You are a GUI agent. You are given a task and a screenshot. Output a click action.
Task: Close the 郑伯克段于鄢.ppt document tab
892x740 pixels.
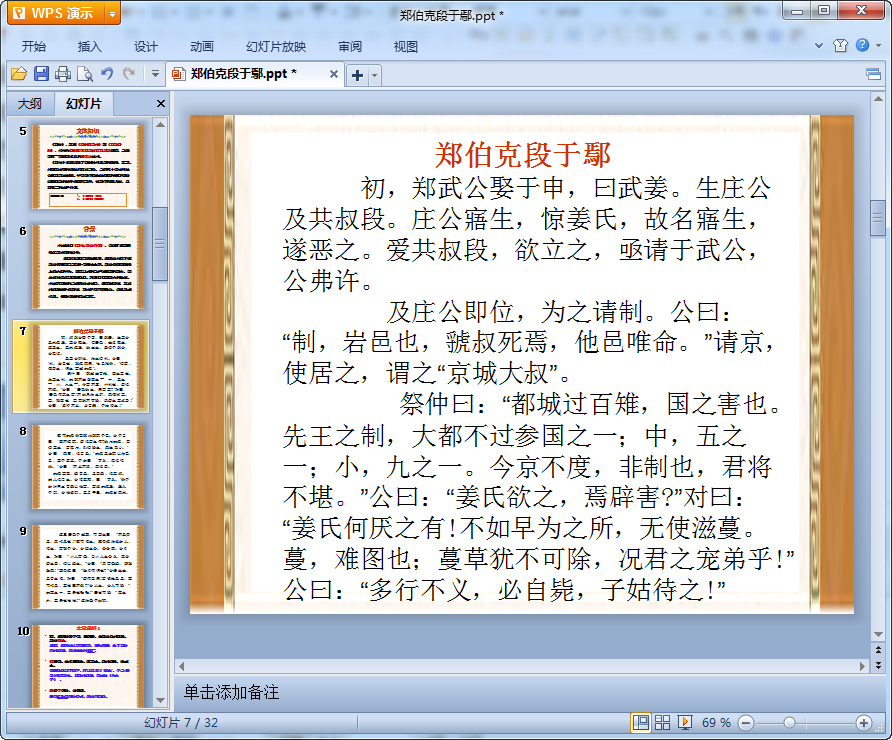point(334,74)
